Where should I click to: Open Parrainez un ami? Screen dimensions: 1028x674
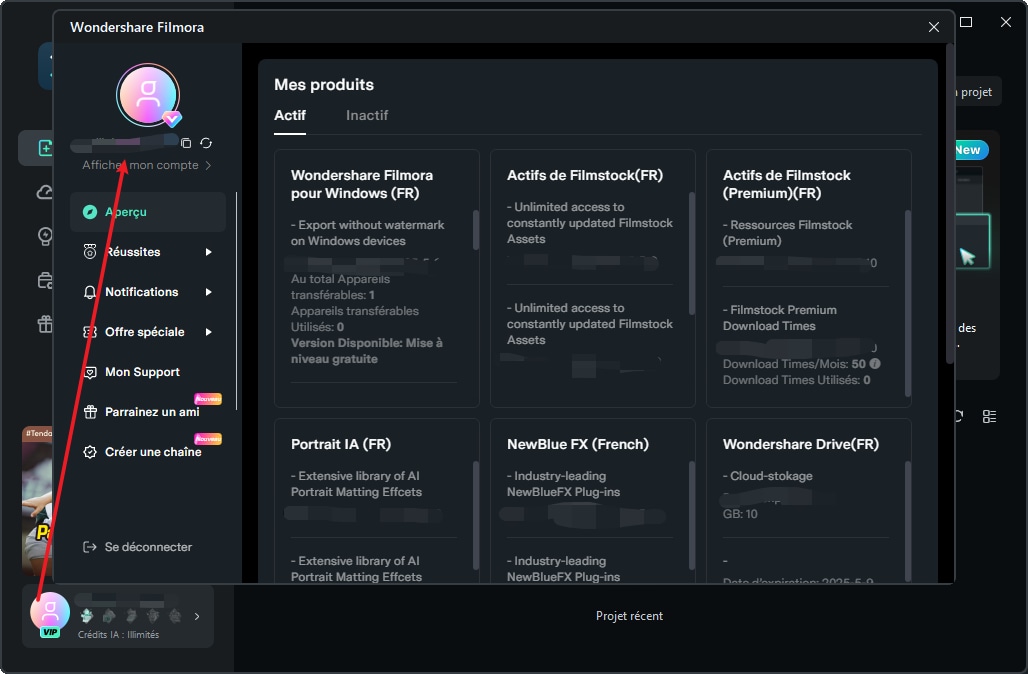pos(148,412)
